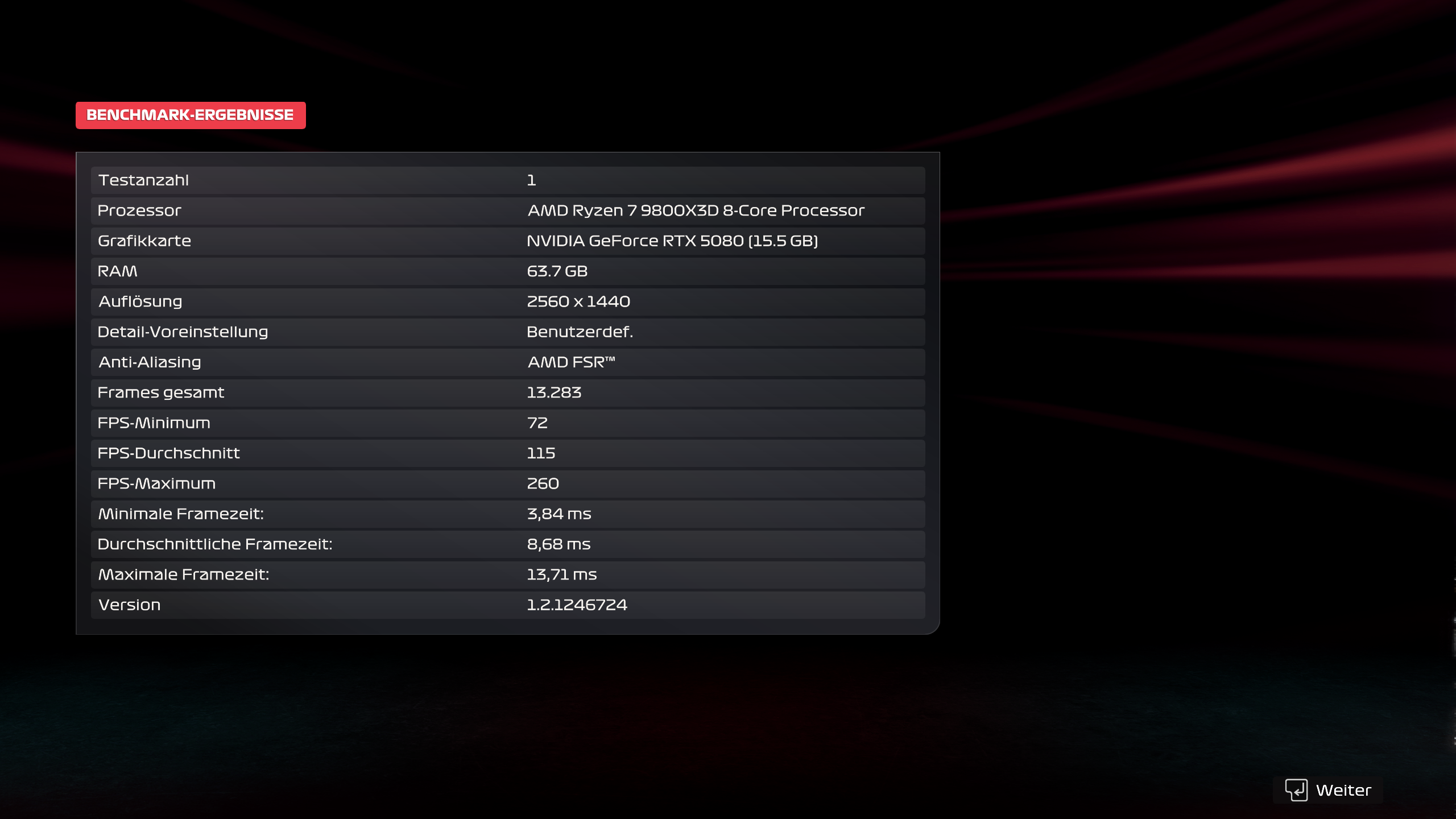Click the NVIDIA GeForce RTX 5080 text
The height and width of the screenshot is (819, 1456).
pos(672,241)
